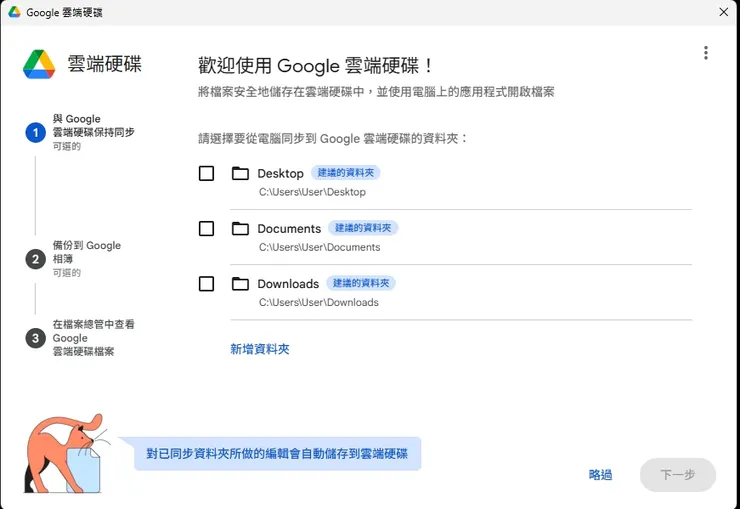Open the three-dot more options menu
This screenshot has width=740, height=509.
click(706, 53)
